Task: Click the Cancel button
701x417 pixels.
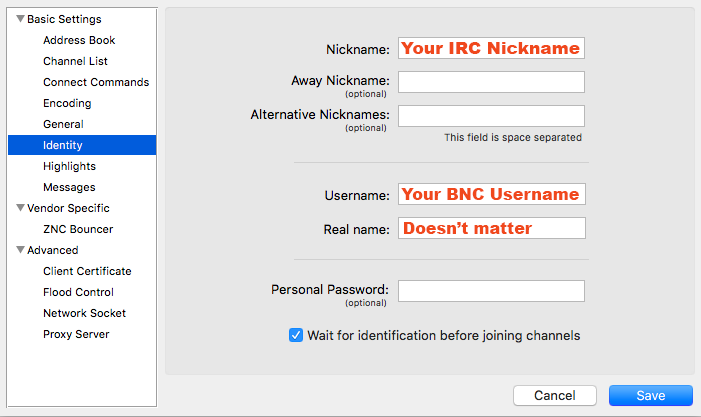Action: click(x=554, y=395)
